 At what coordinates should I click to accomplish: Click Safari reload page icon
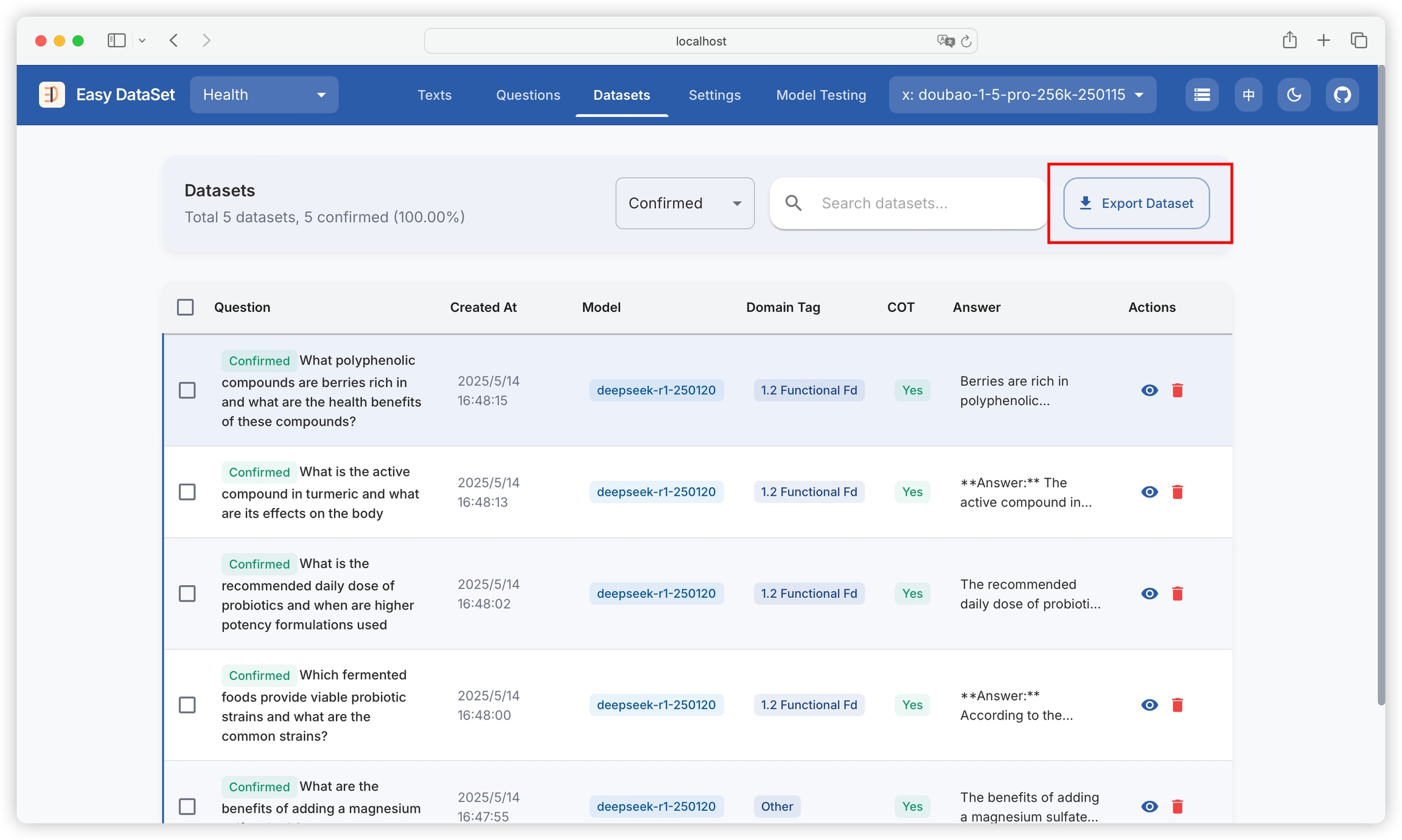(x=966, y=41)
